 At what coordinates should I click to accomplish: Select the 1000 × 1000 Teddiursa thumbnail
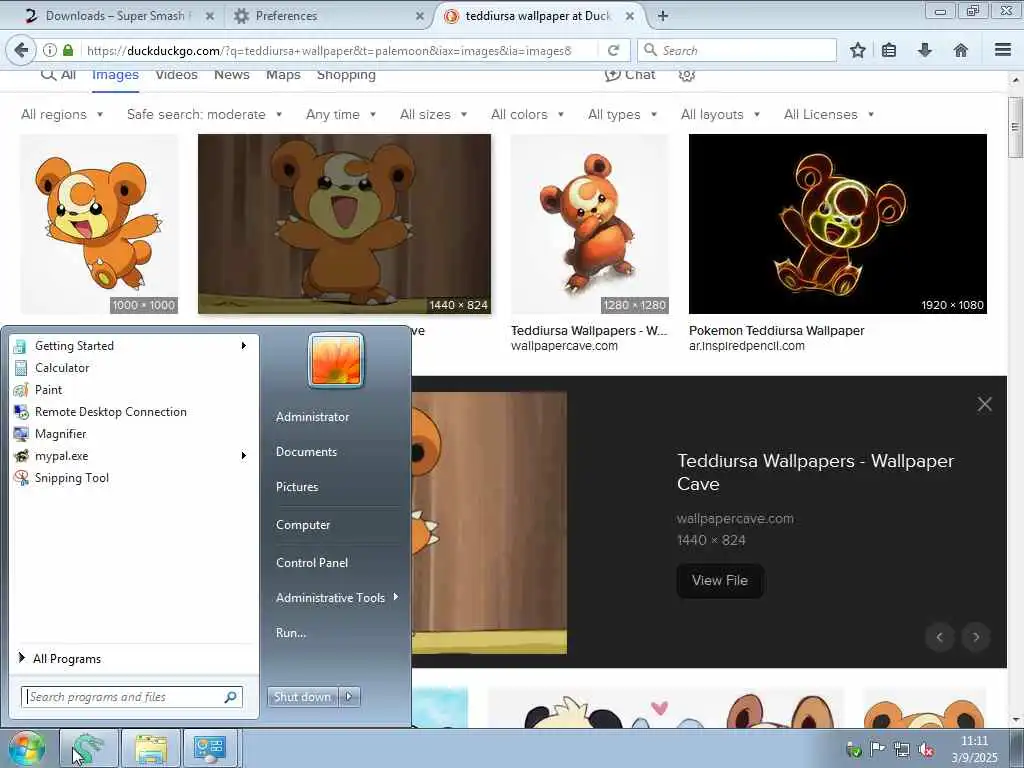tap(99, 224)
